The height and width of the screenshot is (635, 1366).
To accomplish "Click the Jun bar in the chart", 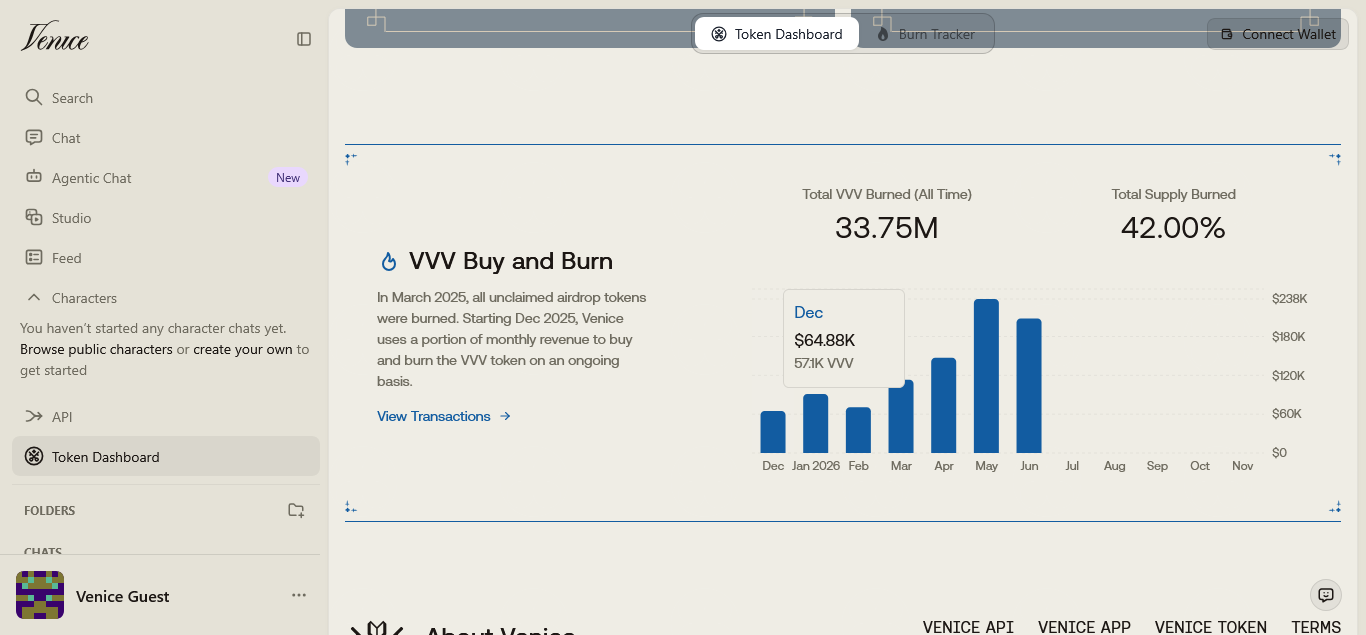I will (x=1029, y=386).
